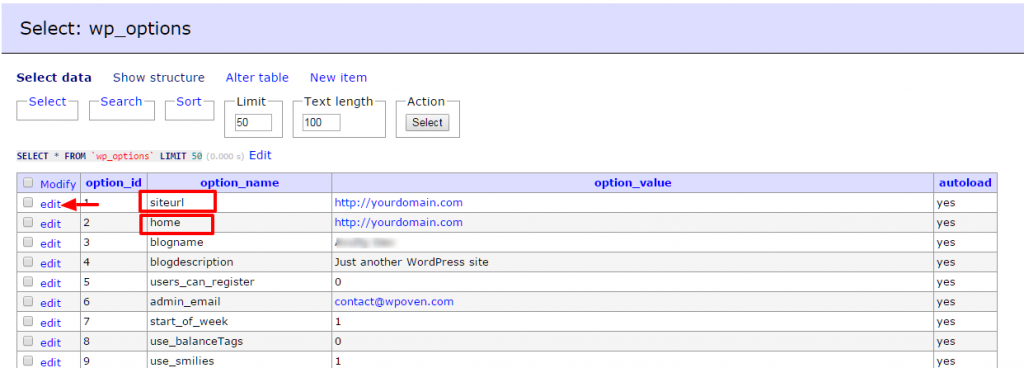Sort by the option_value column header

click(x=633, y=183)
